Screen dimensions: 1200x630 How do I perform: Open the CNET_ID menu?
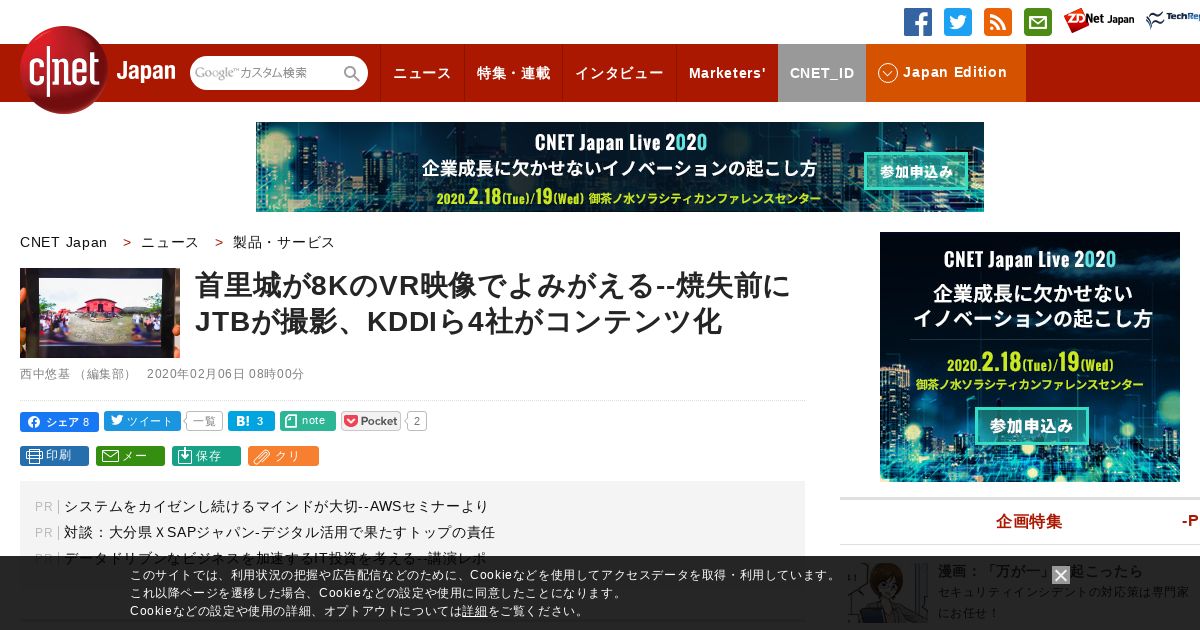coord(822,73)
